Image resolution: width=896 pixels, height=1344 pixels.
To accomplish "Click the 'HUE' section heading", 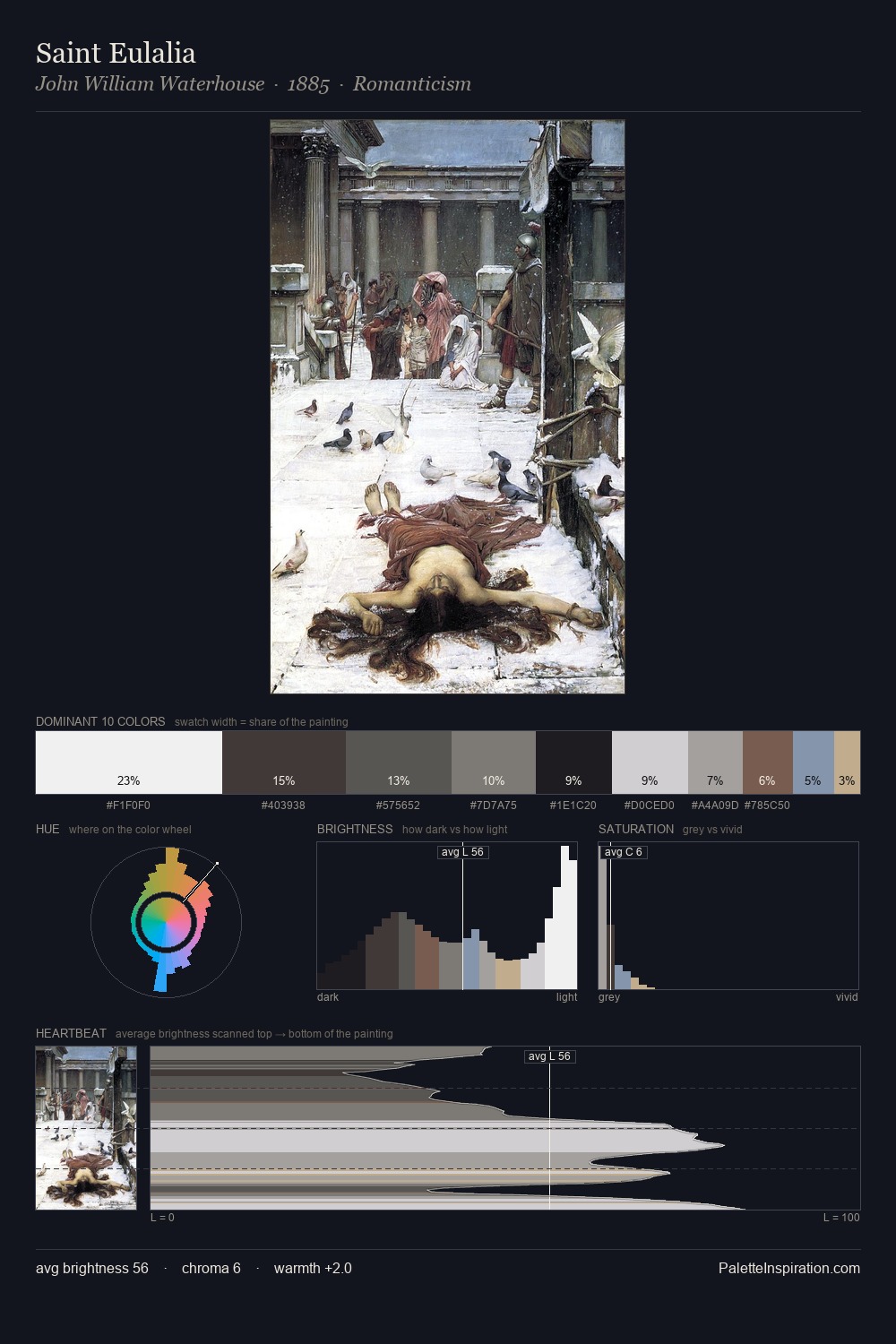I will [x=47, y=829].
